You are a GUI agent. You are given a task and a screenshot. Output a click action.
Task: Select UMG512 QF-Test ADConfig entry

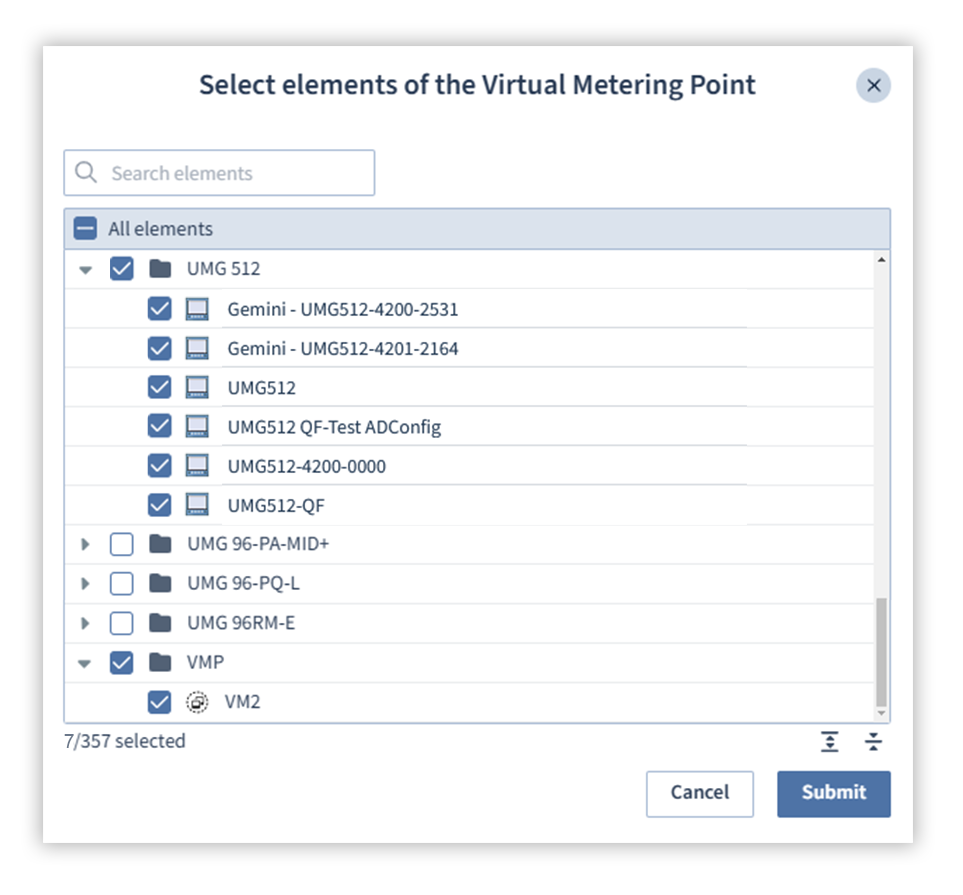coord(334,427)
